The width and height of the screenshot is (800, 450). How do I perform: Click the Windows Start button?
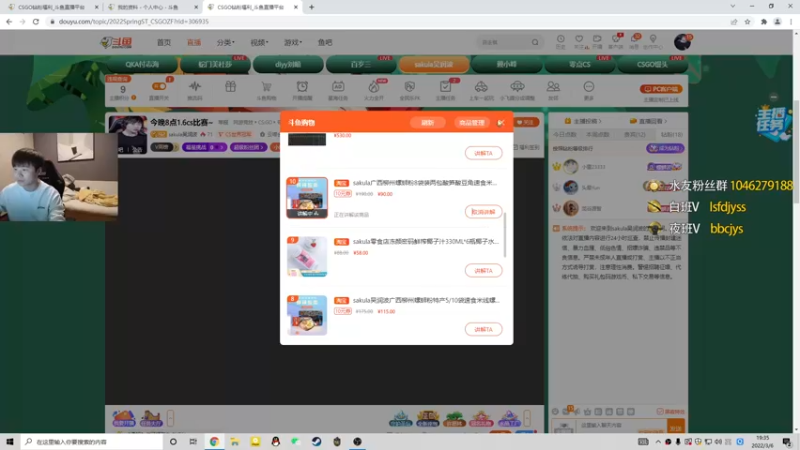[x=10, y=441]
